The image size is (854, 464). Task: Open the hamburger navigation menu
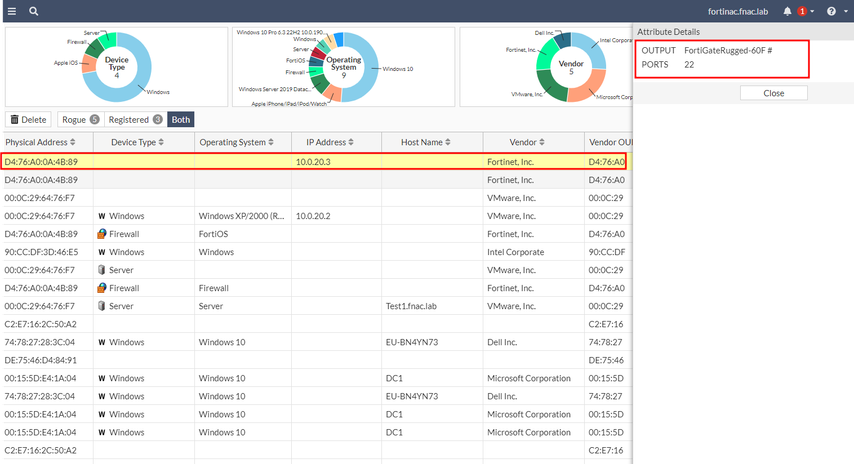coord(11,11)
